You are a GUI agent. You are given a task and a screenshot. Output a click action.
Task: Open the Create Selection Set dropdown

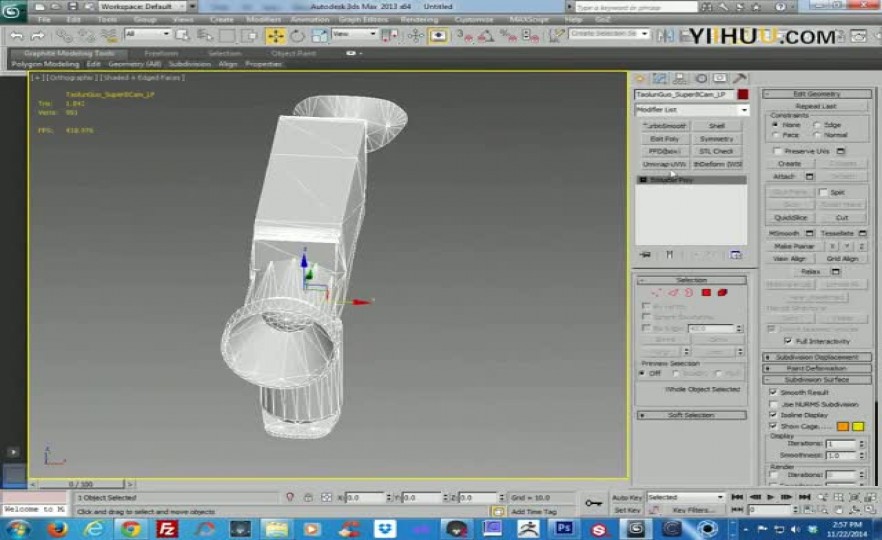[x=609, y=34]
